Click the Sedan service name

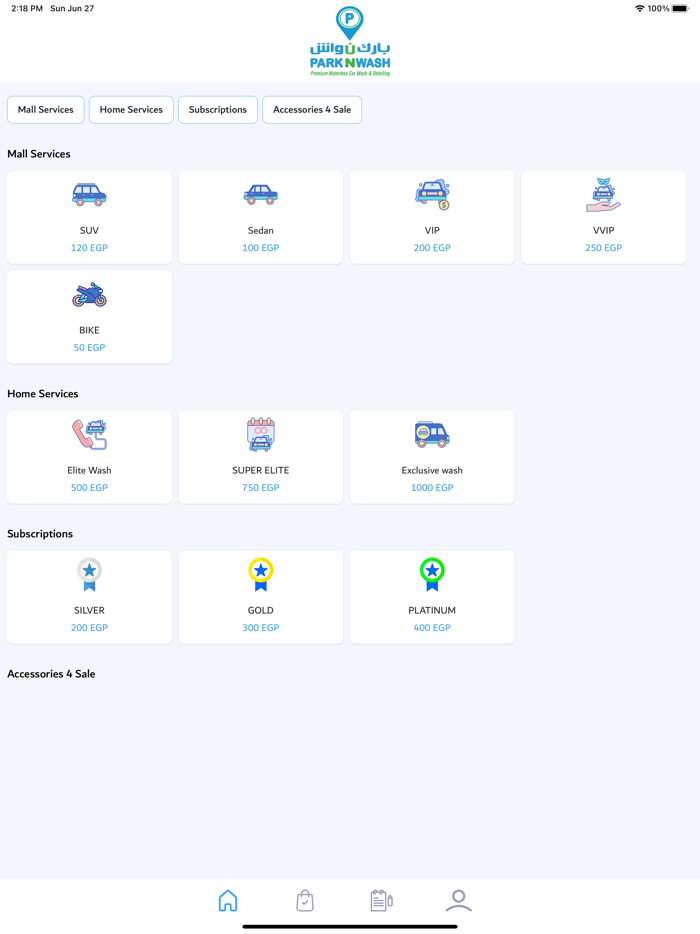[261, 231]
